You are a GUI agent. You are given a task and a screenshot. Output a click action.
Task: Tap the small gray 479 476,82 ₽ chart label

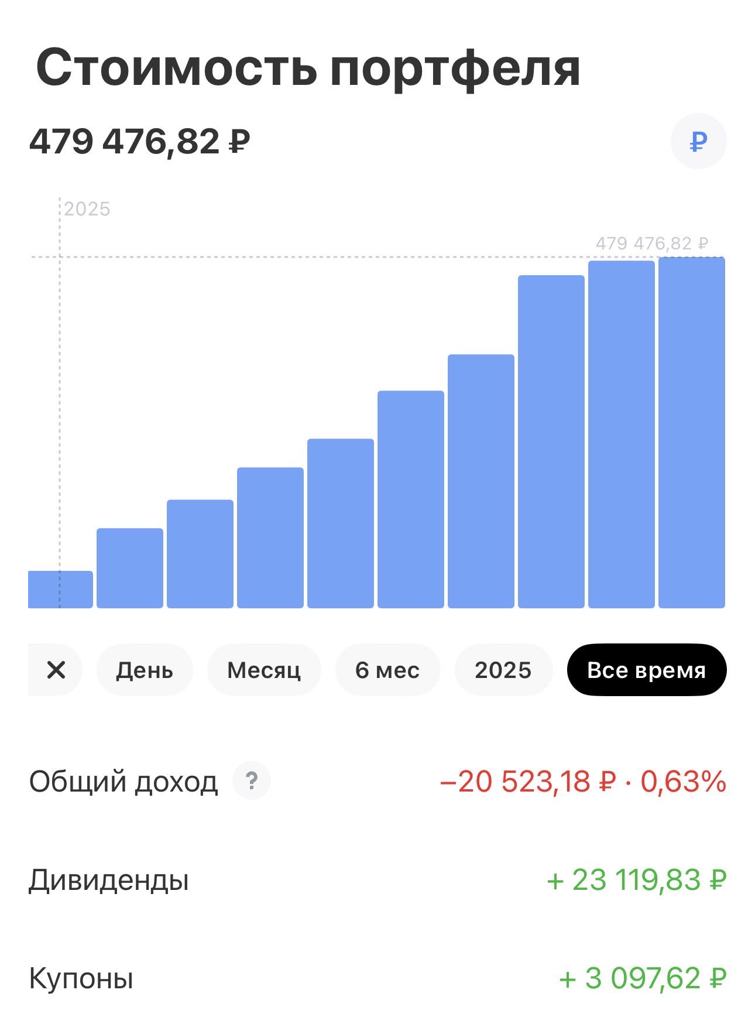tap(652, 243)
